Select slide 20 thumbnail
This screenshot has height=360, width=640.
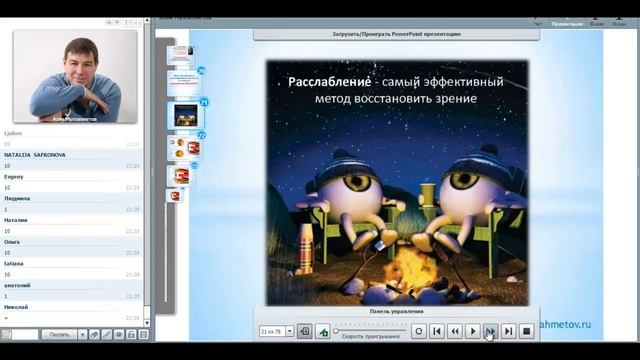pos(184,83)
